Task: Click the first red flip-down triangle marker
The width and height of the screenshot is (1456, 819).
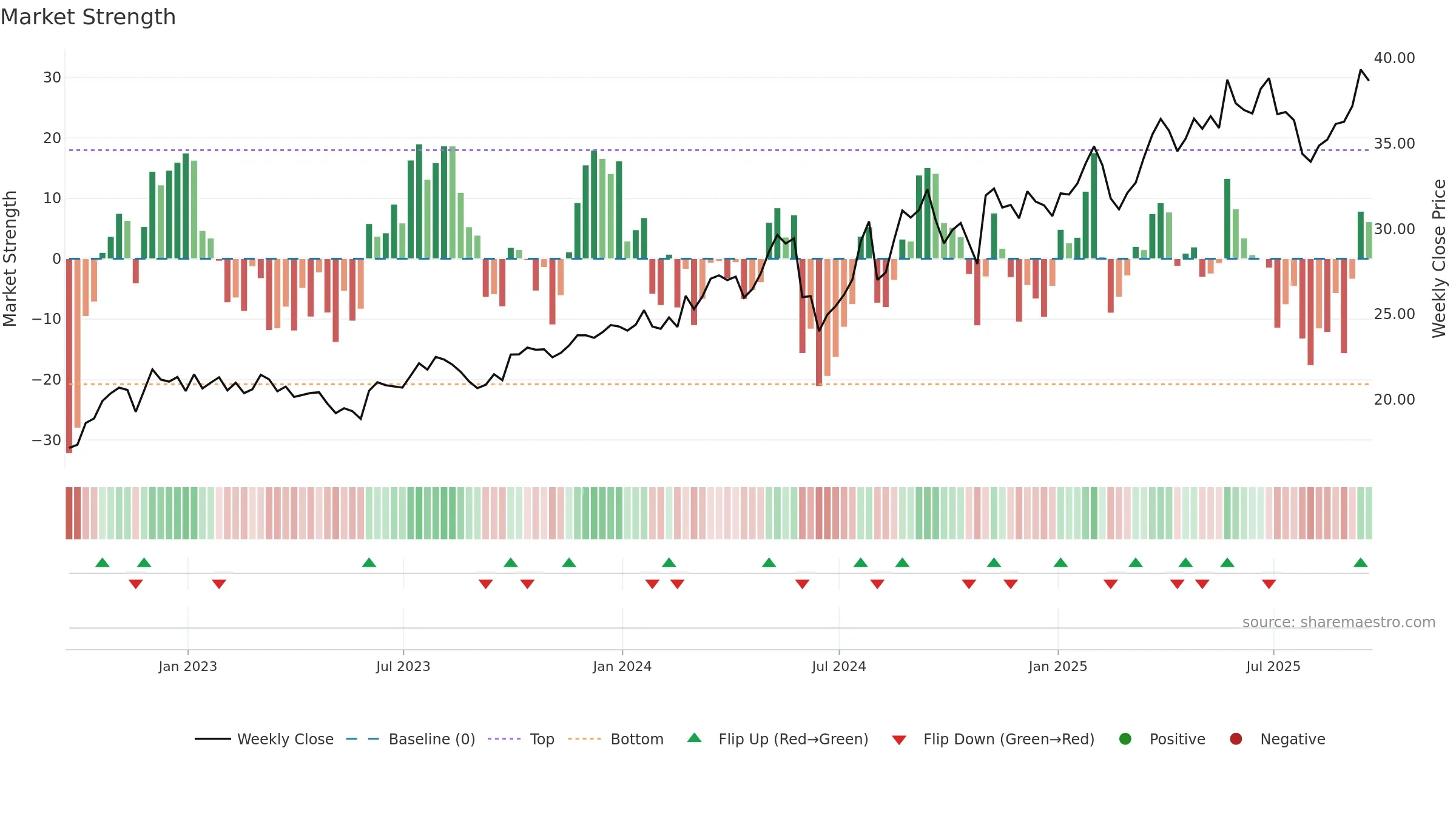Action: click(x=136, y=584)
